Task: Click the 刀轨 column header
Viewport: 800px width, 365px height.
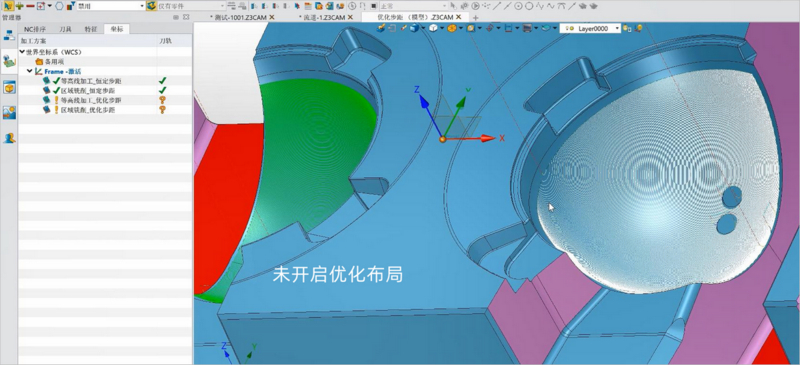Action: coord(174,40)
